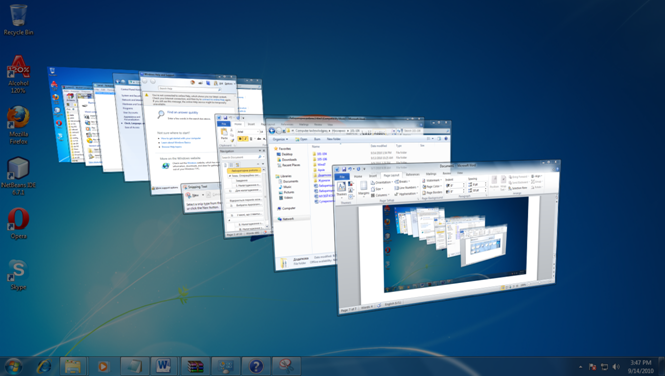The width and height of the screenshot is (666, 377).
Task: Click Save icon in front Word quick access toolbar
Action: [x=344, y=169]
